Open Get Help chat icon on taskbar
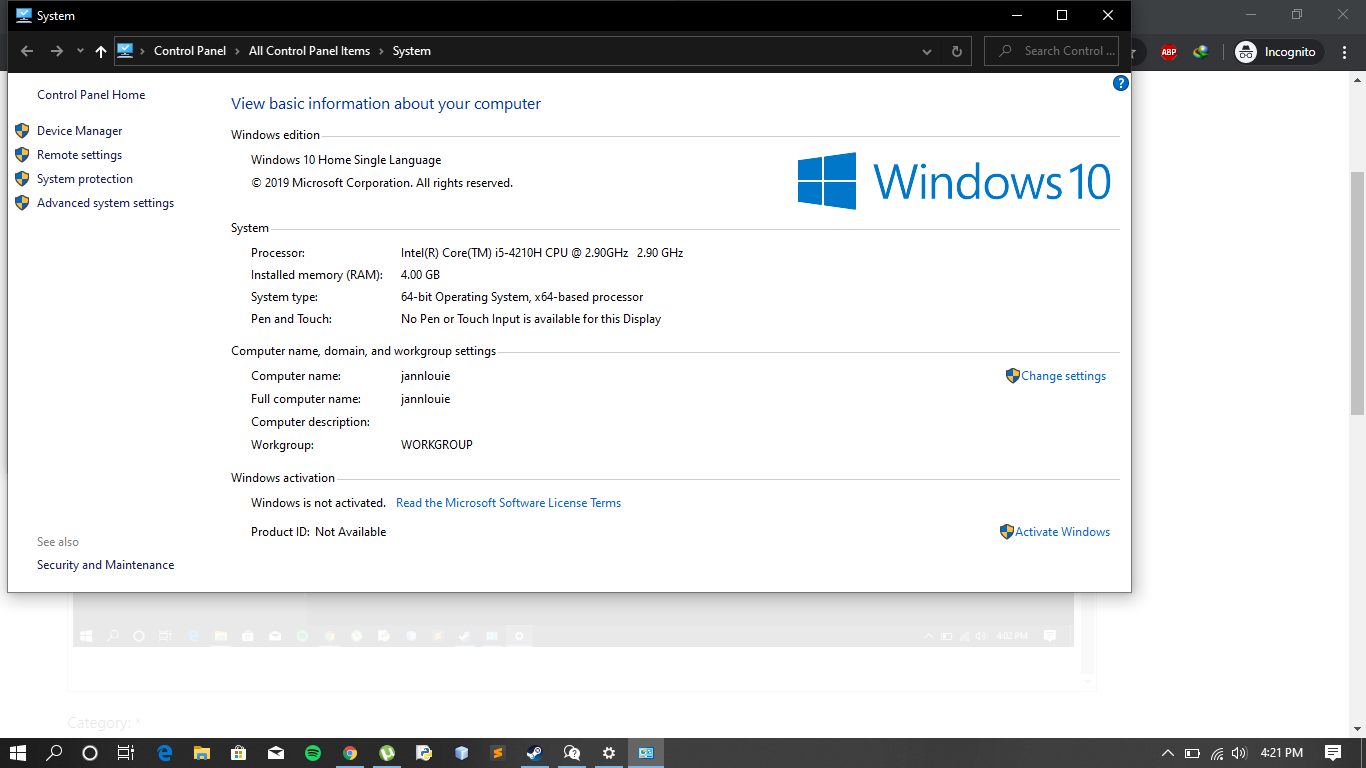 [572, 753]
